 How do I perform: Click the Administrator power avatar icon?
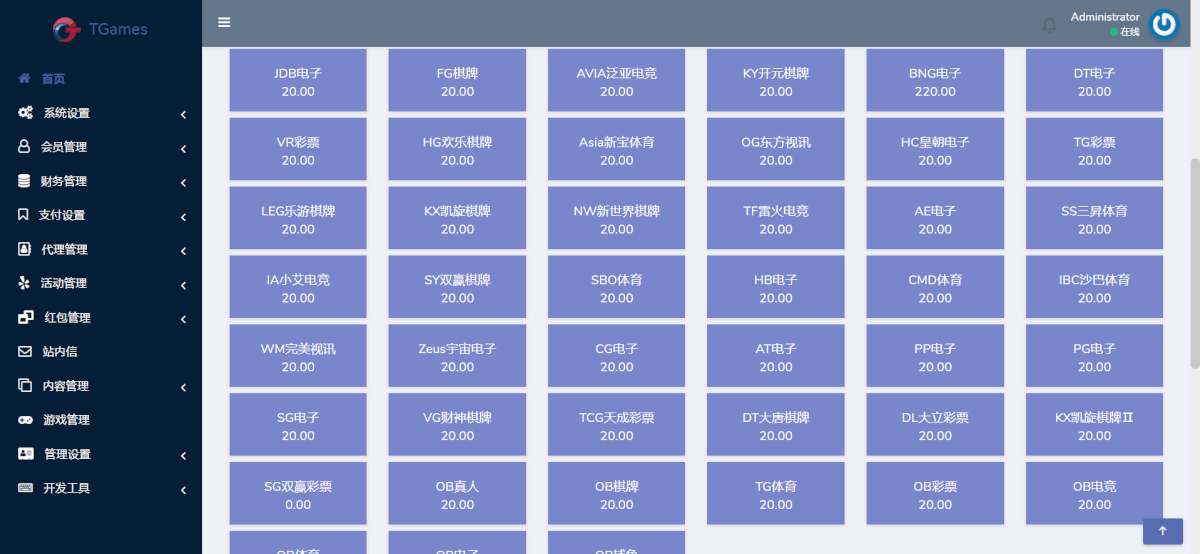point(1164,25)
